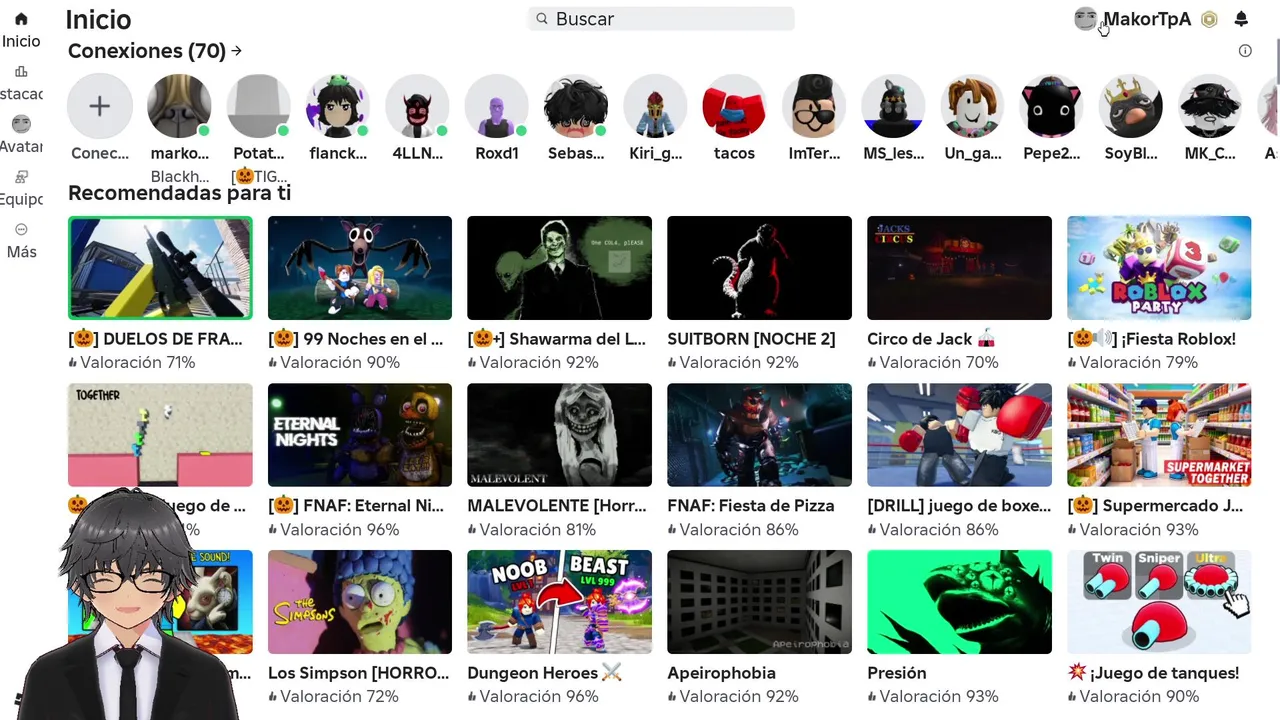Open the Conexiones (70) heading link

pos(147,51)
